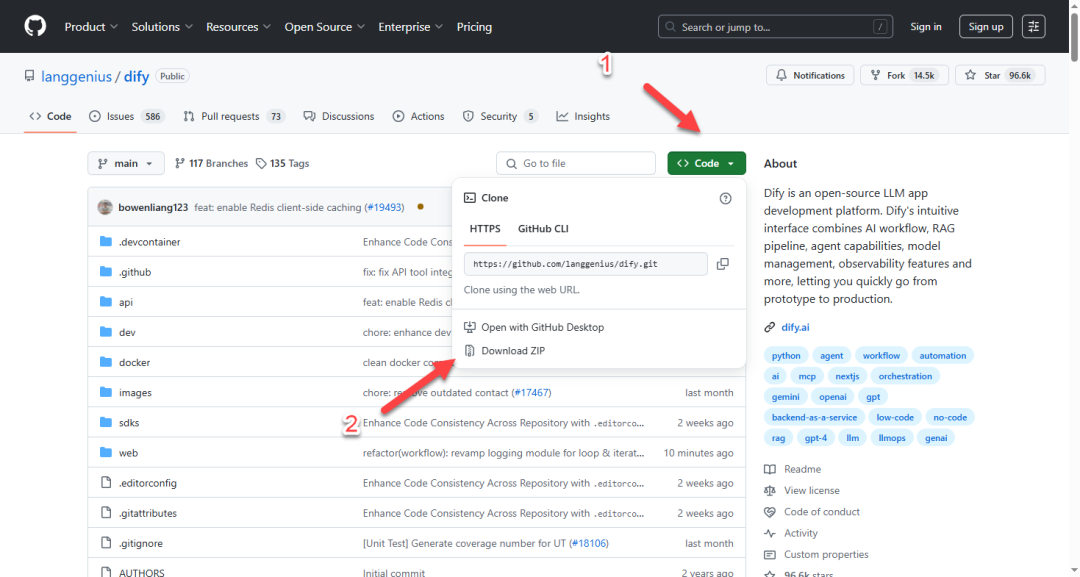Click the Readme book icon
The image size is (1080, 577).
769,469
